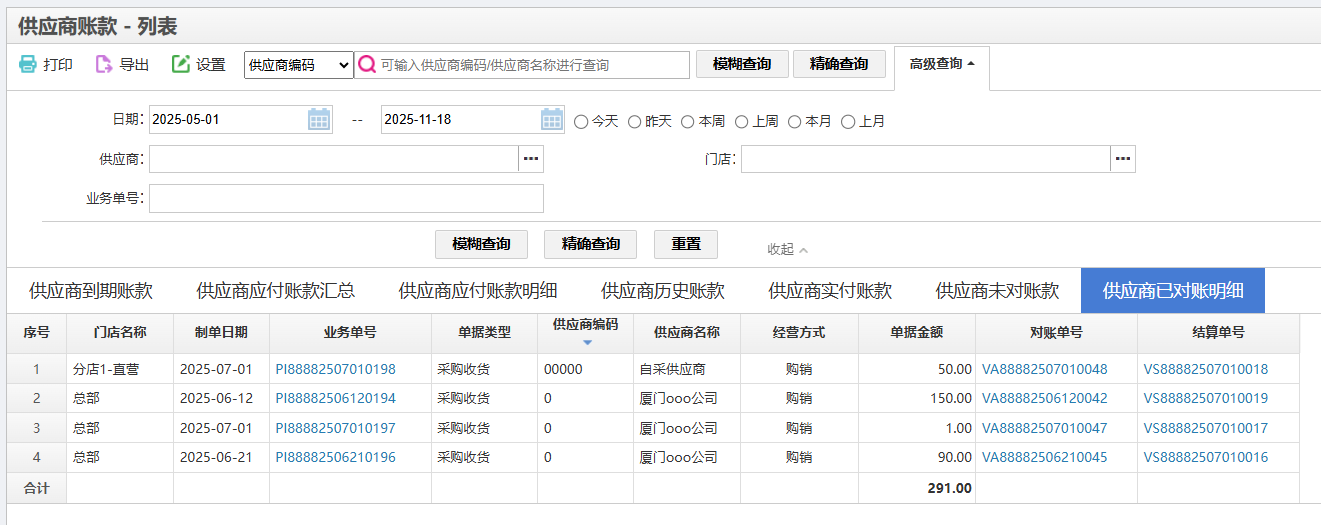
Task: Switch to 供应商未对账款 tab
Action: tap(997, 291)
